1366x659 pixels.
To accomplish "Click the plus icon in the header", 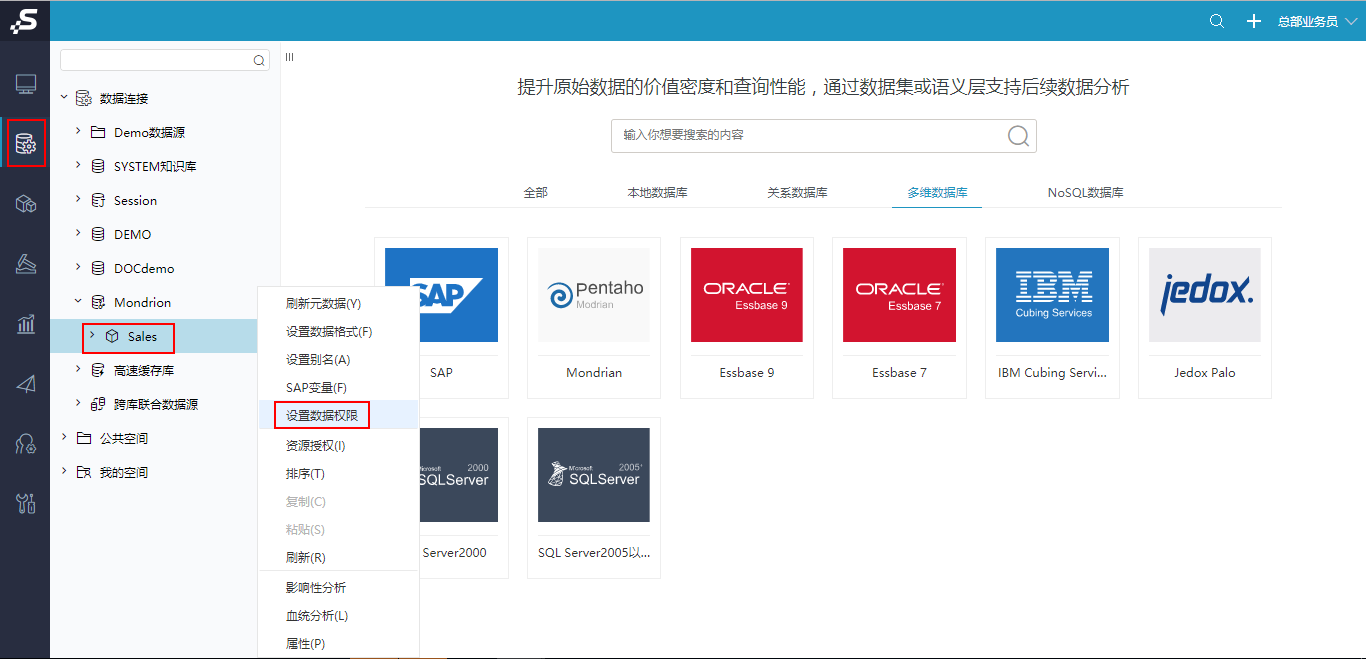I will pyautogui.click(x=1254, y=21).
